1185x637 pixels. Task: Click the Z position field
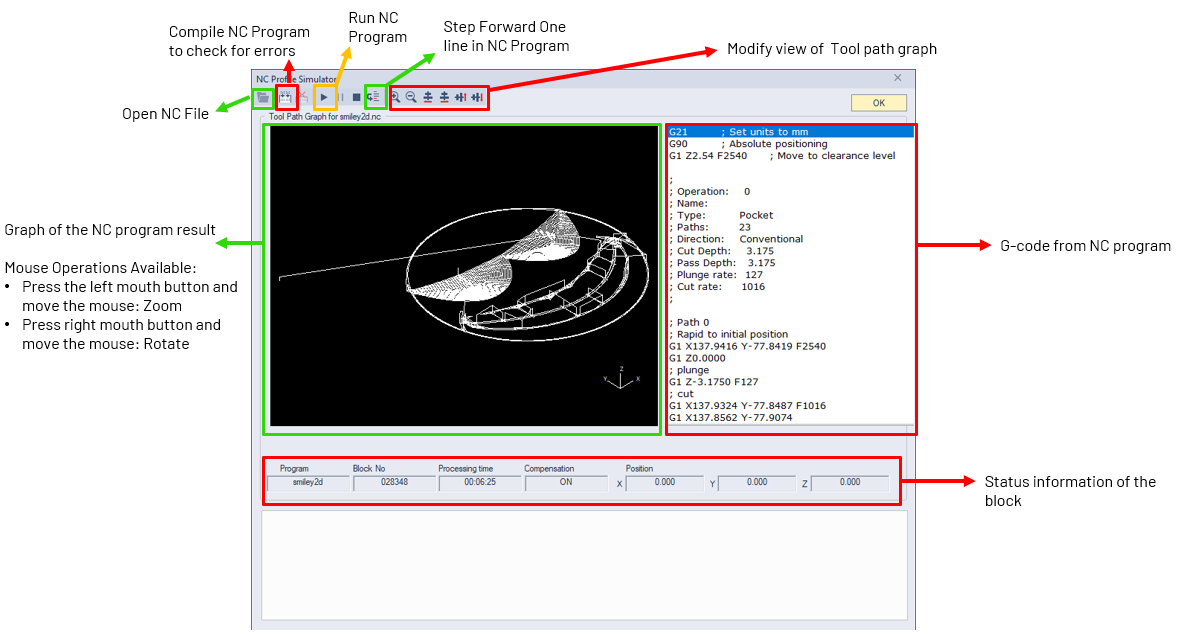pyautogui.click(x=850, y=483)
